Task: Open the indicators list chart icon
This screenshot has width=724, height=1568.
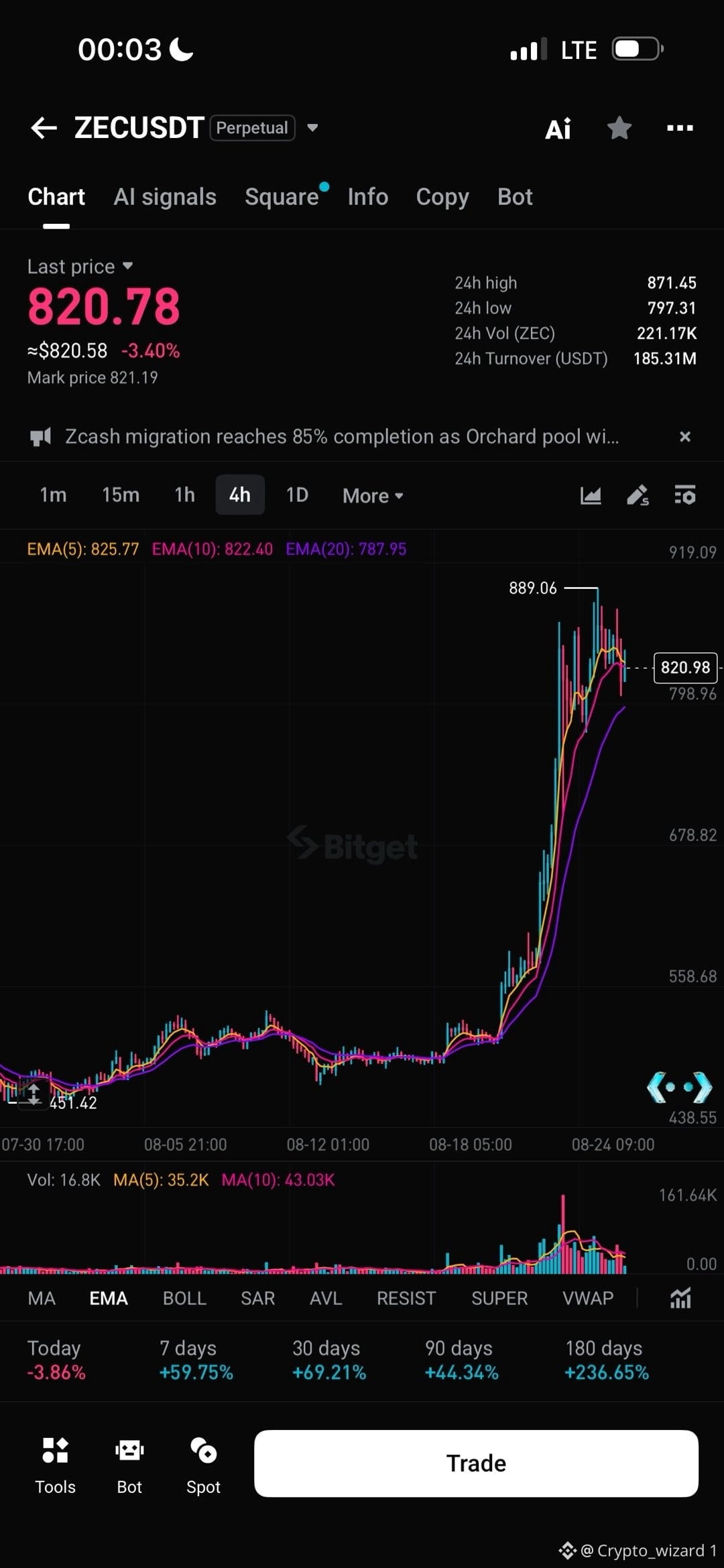Action: 680,1299
